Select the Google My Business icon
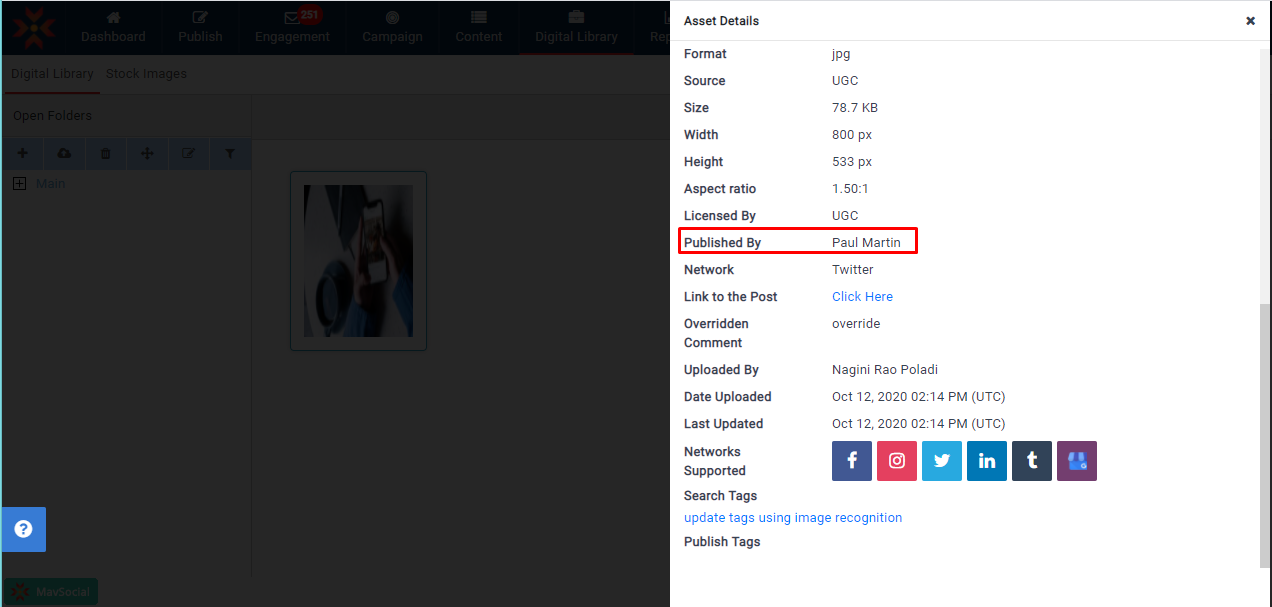The image size is (1272, 607). coord(1077,461)
